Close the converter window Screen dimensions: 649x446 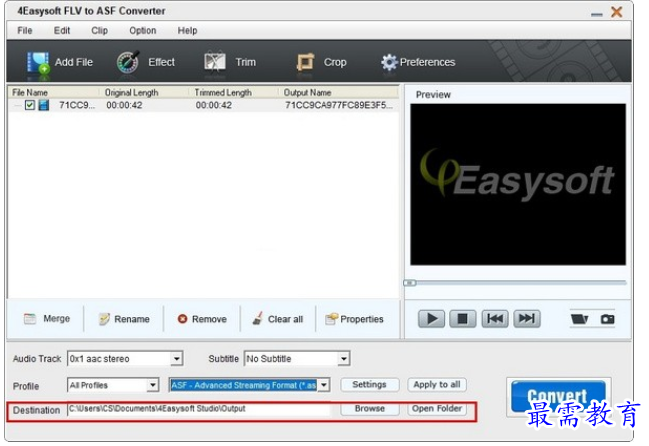click(x=617, y=12)
